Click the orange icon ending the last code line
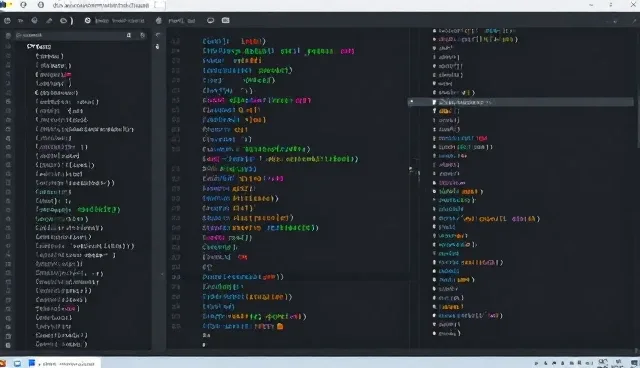This screenshot has width=640, height=368. [x=280, y=326]
